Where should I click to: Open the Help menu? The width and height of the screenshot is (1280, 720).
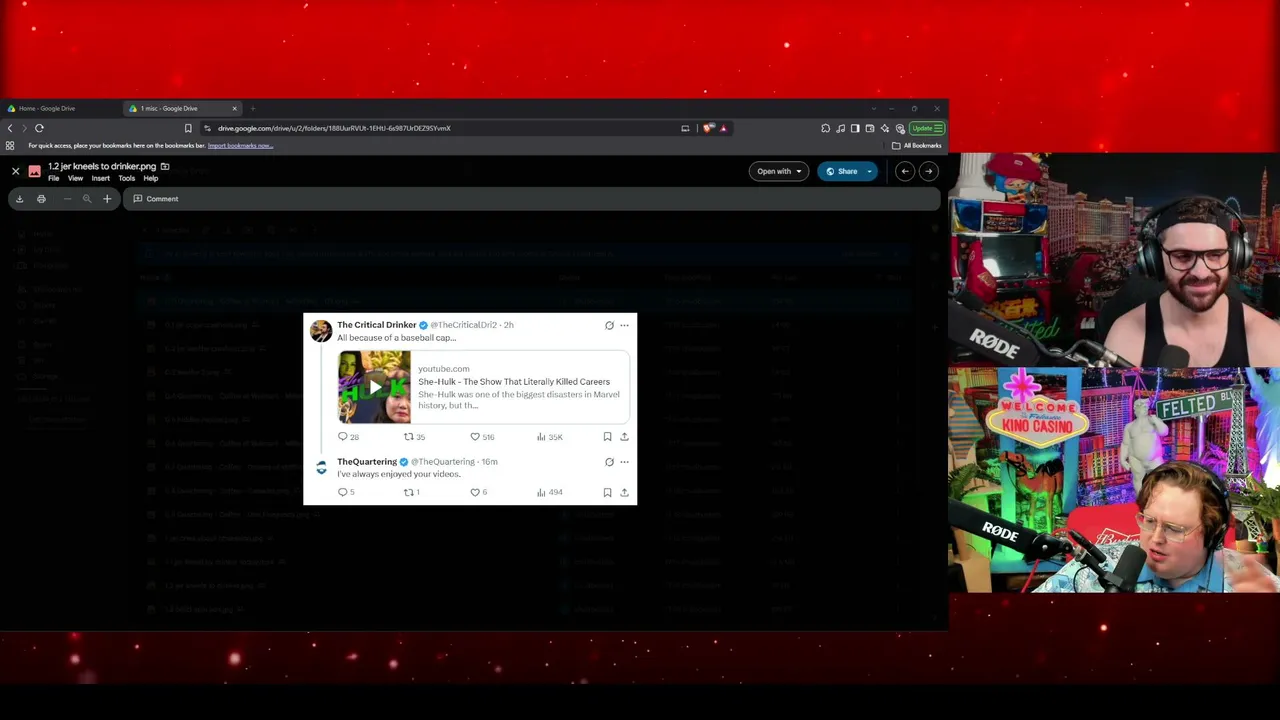coord(151,178)
